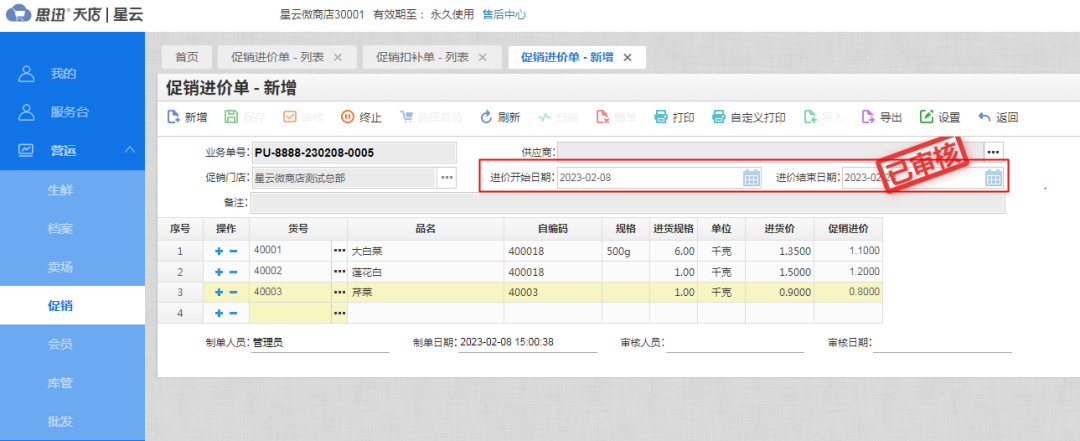This screenshot has height=441, width=1080.
Task: Select 会员 in the left sidebar
Action: click(60, 344)
